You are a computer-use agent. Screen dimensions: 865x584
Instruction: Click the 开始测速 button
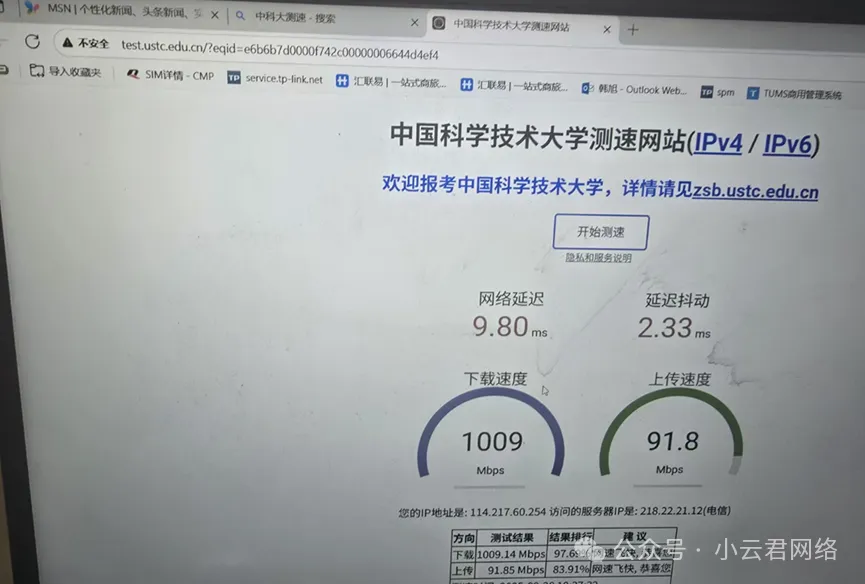[x=600, y=232]
